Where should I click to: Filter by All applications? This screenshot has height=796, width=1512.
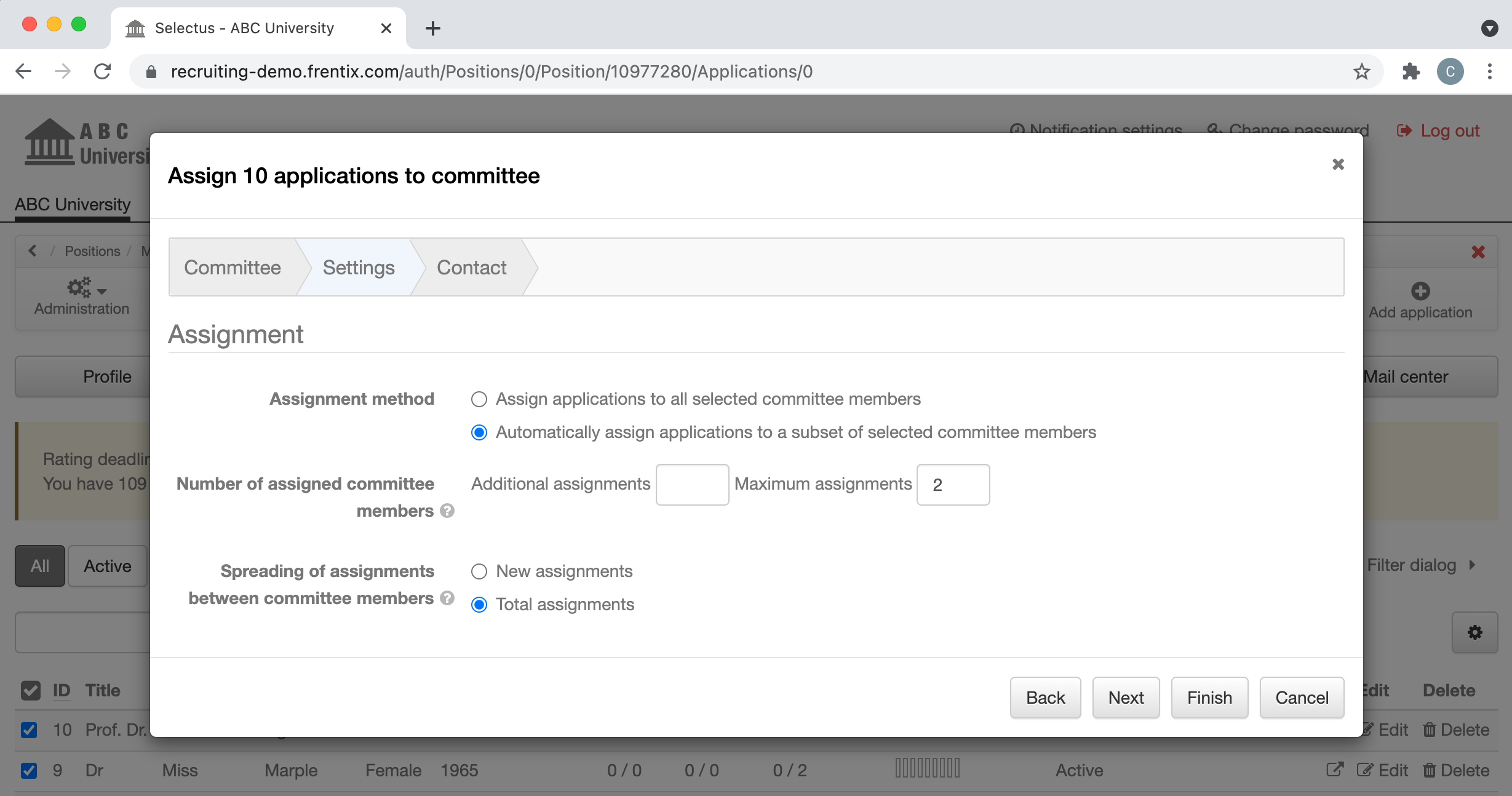(40, 566)
